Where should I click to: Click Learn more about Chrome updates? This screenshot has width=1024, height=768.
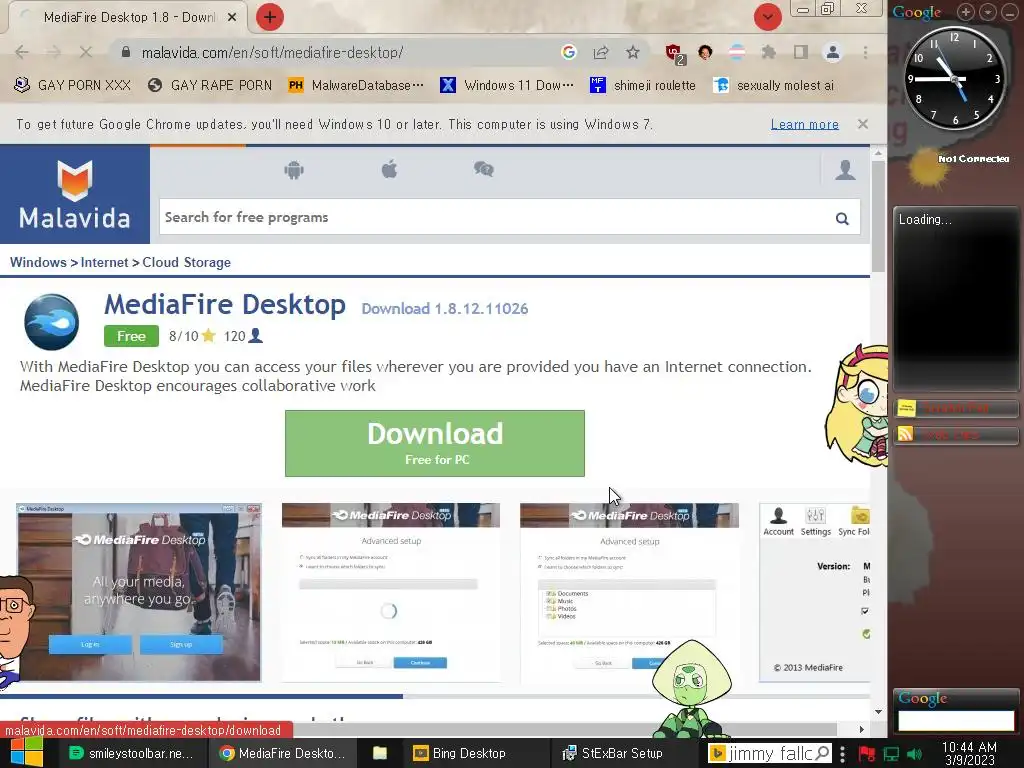pyautogui.click(x=805, y=124)
